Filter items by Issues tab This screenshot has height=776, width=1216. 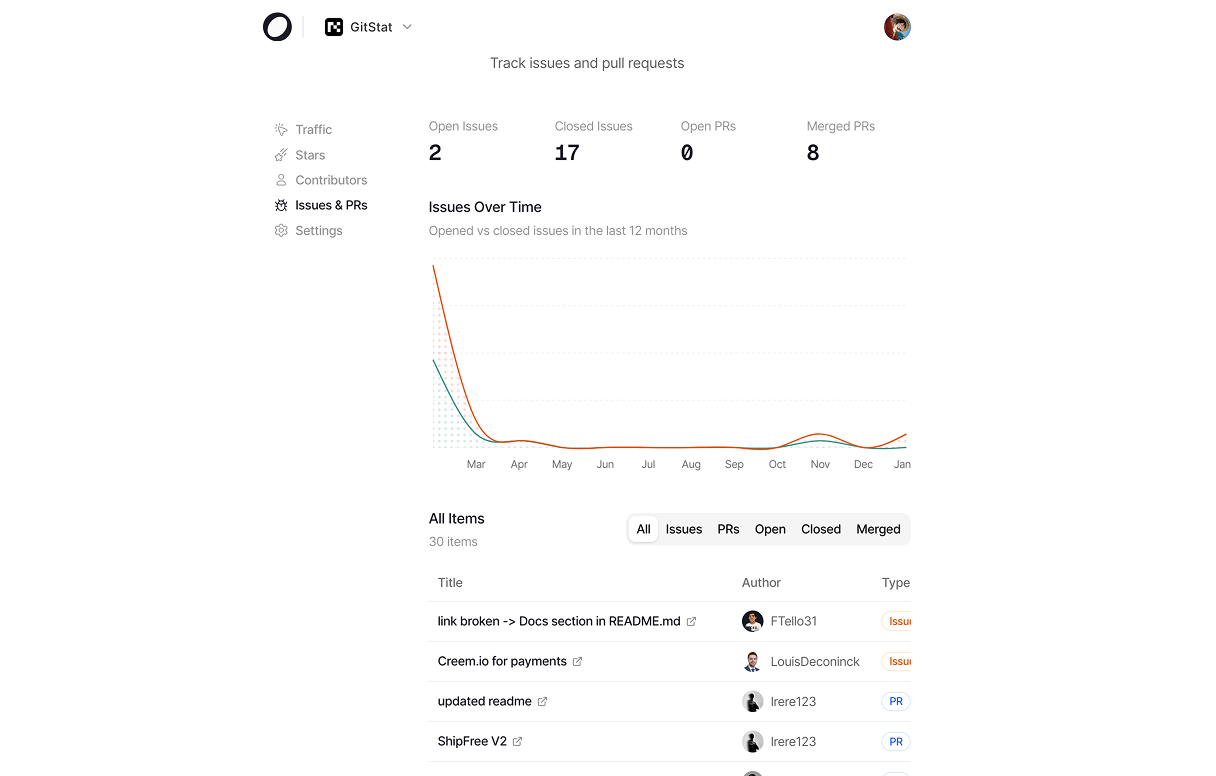point(684,529)
